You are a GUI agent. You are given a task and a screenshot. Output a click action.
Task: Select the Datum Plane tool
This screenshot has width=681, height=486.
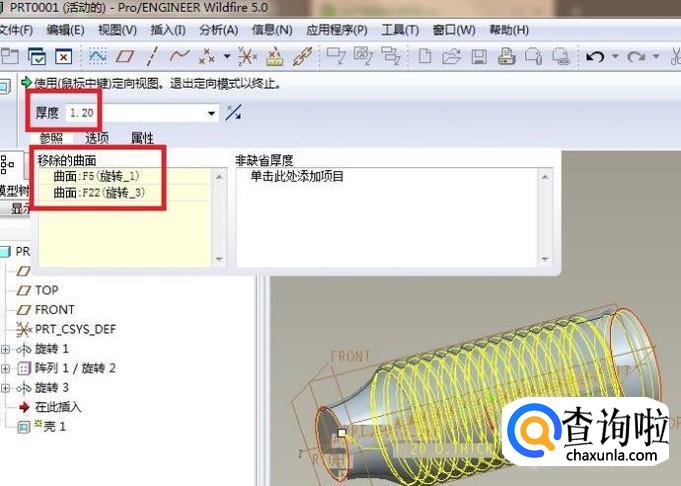click(125, 56)
